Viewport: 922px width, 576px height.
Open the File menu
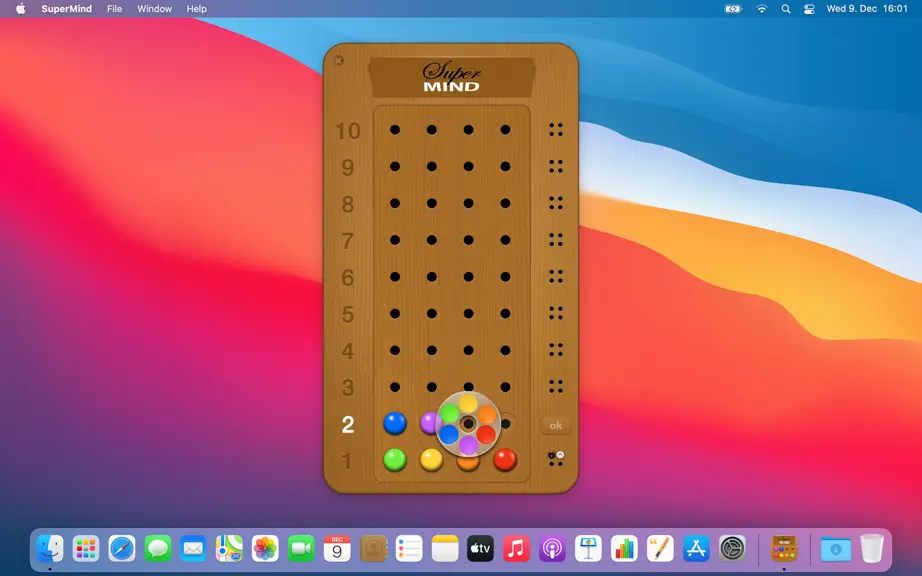[115, 9]
